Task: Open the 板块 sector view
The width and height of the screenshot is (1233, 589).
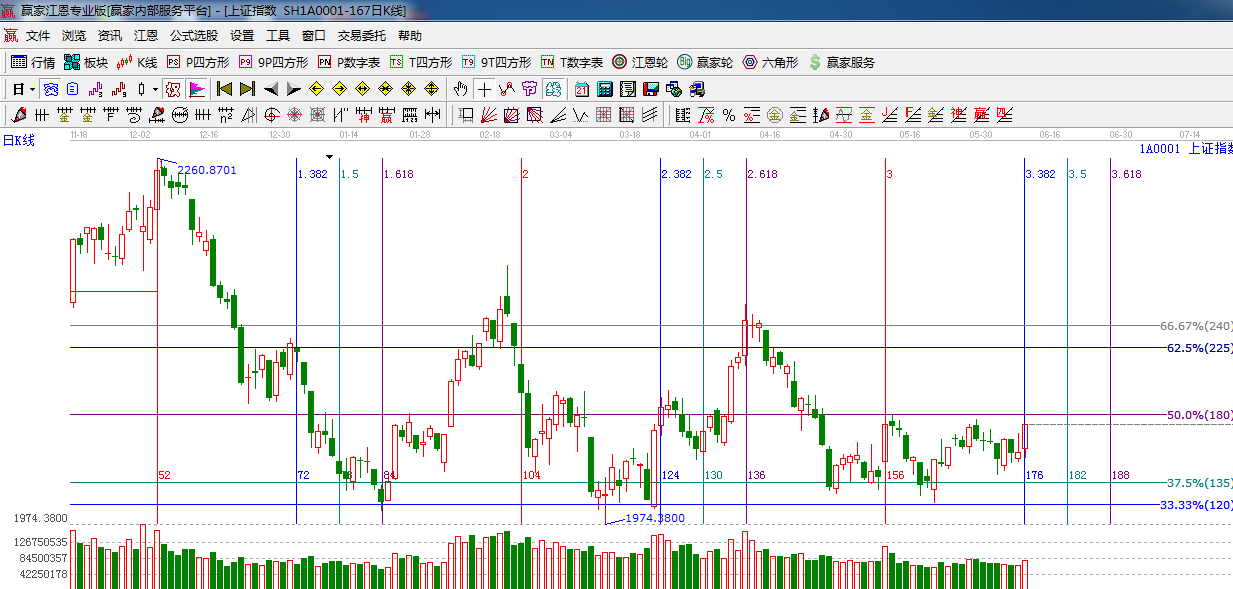Action: (85, 62)
